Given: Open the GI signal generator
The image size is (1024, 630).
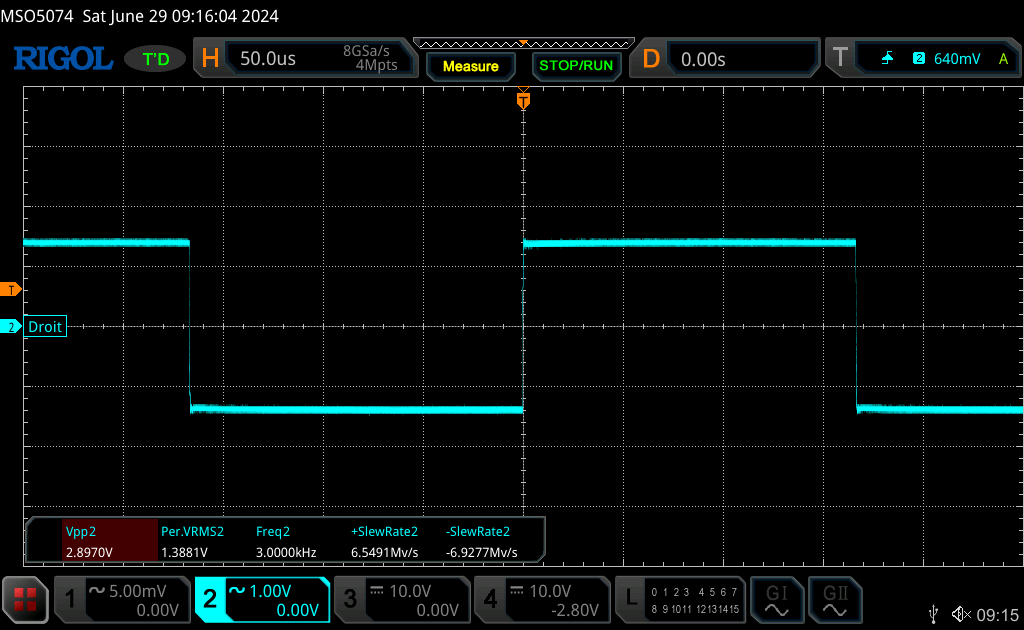Looking at the screenshot, I should click(x=776, y=600).
